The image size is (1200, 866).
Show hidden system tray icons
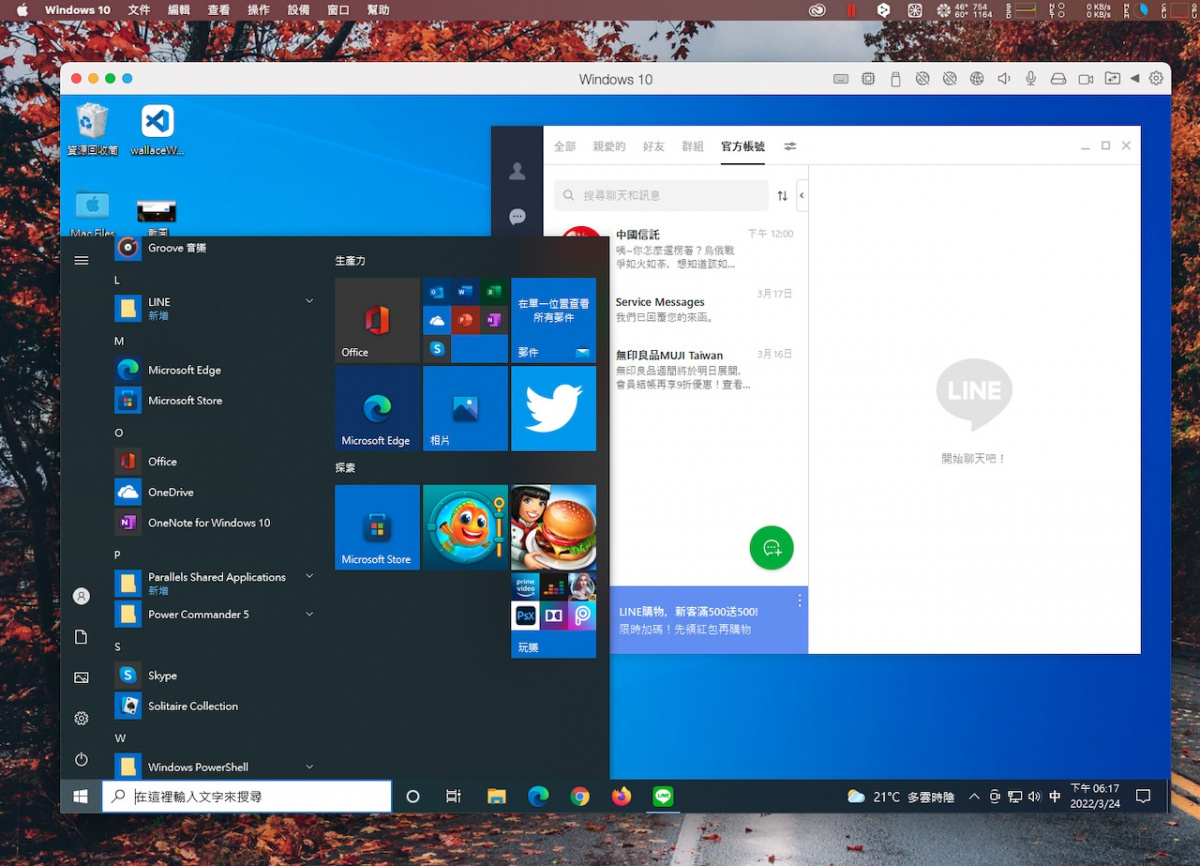[x=974, y=797]
